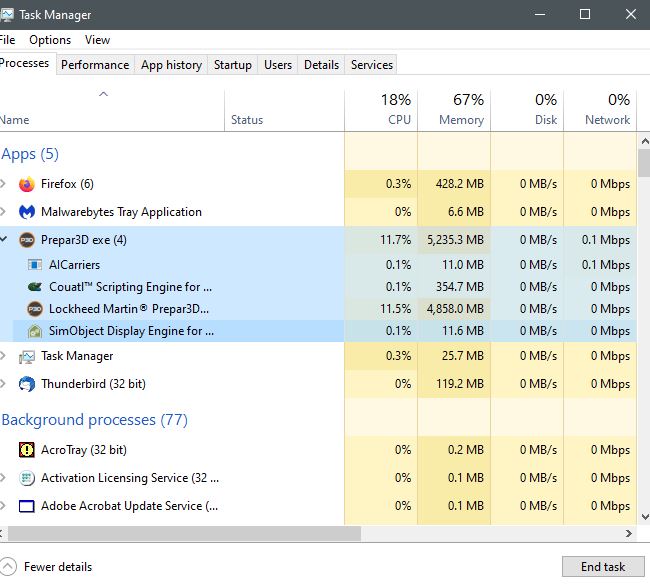The width and height of the screenshot is (650, 587).
Task: Open the Options menu
Action: click(50, 40)
